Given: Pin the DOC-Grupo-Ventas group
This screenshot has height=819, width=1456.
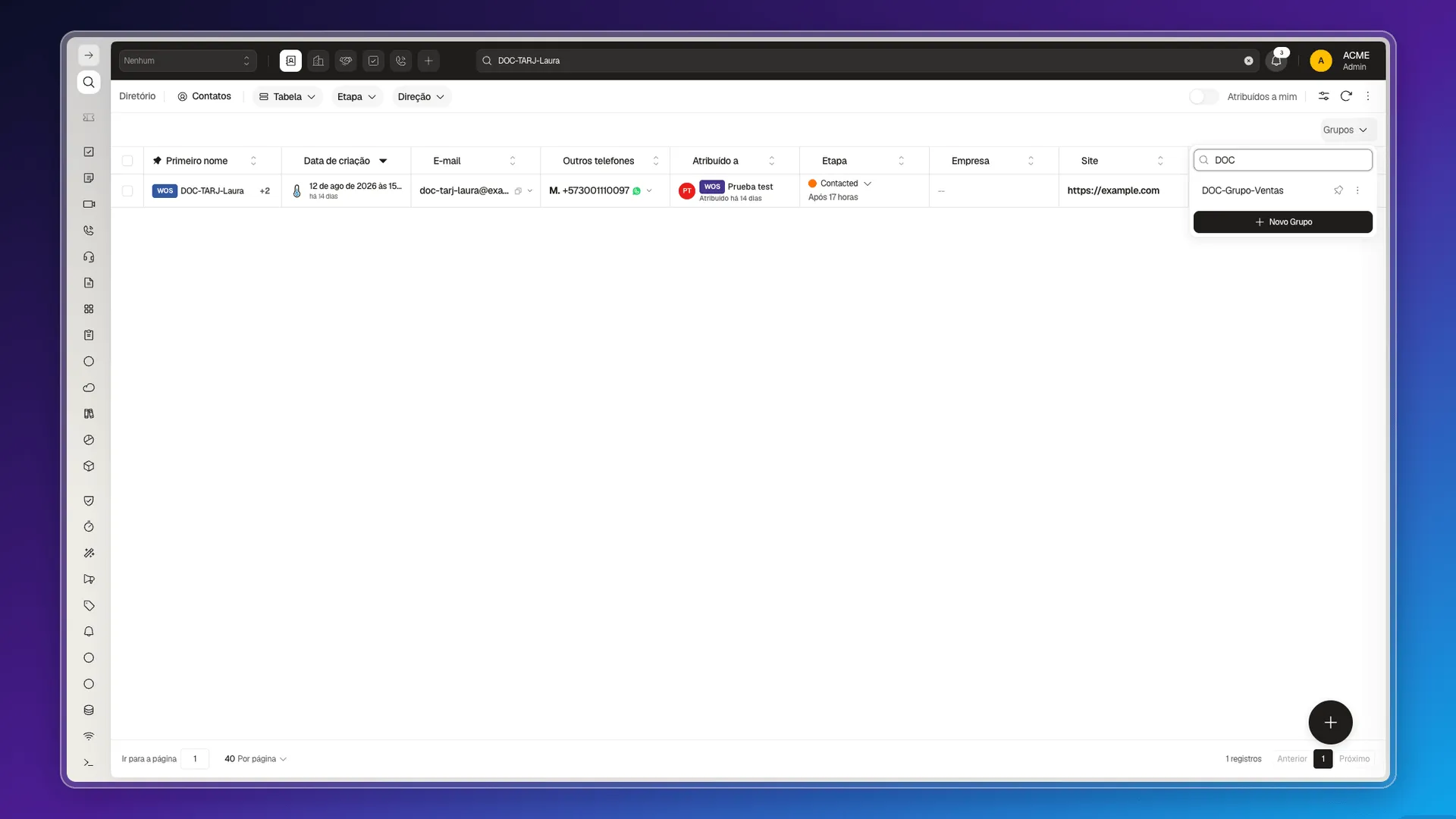Looking at the screenshot, I should (x=1338, y=190).
